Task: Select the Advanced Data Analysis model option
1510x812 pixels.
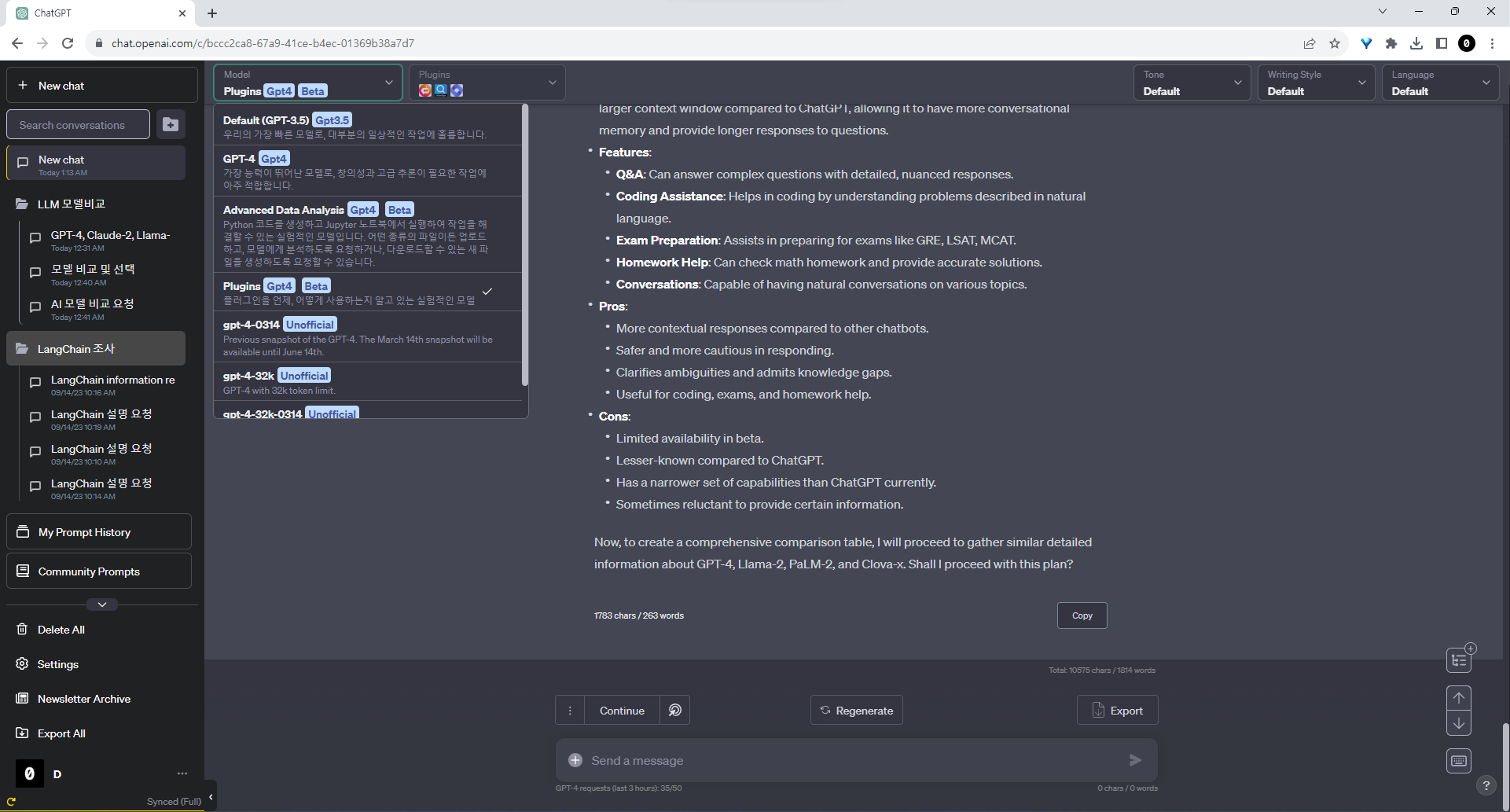Action: pyautogui.click(x=368, y=234)
